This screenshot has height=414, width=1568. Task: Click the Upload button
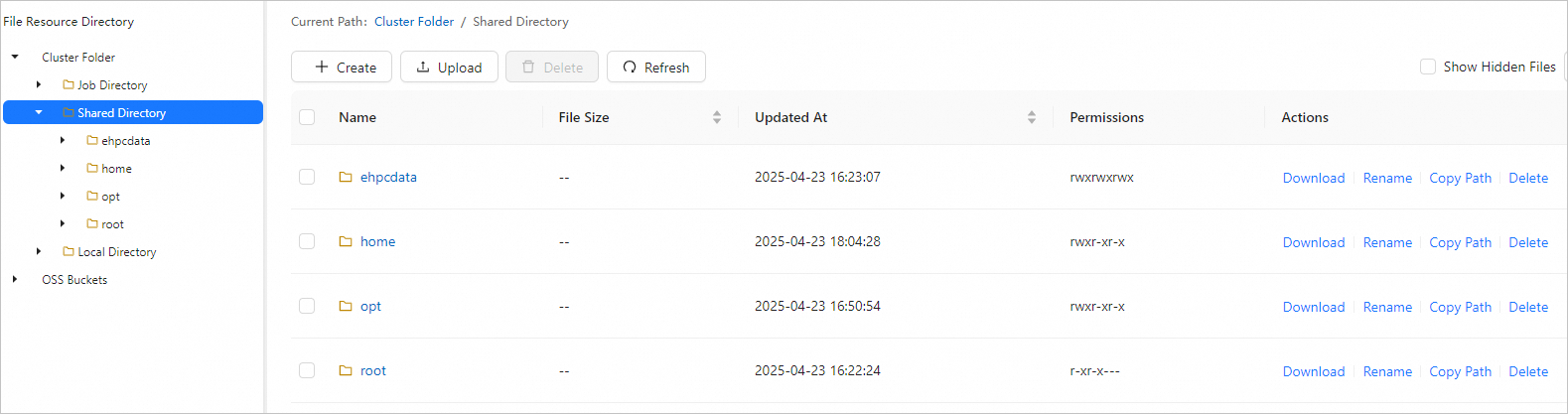click(x=449, y=68)
